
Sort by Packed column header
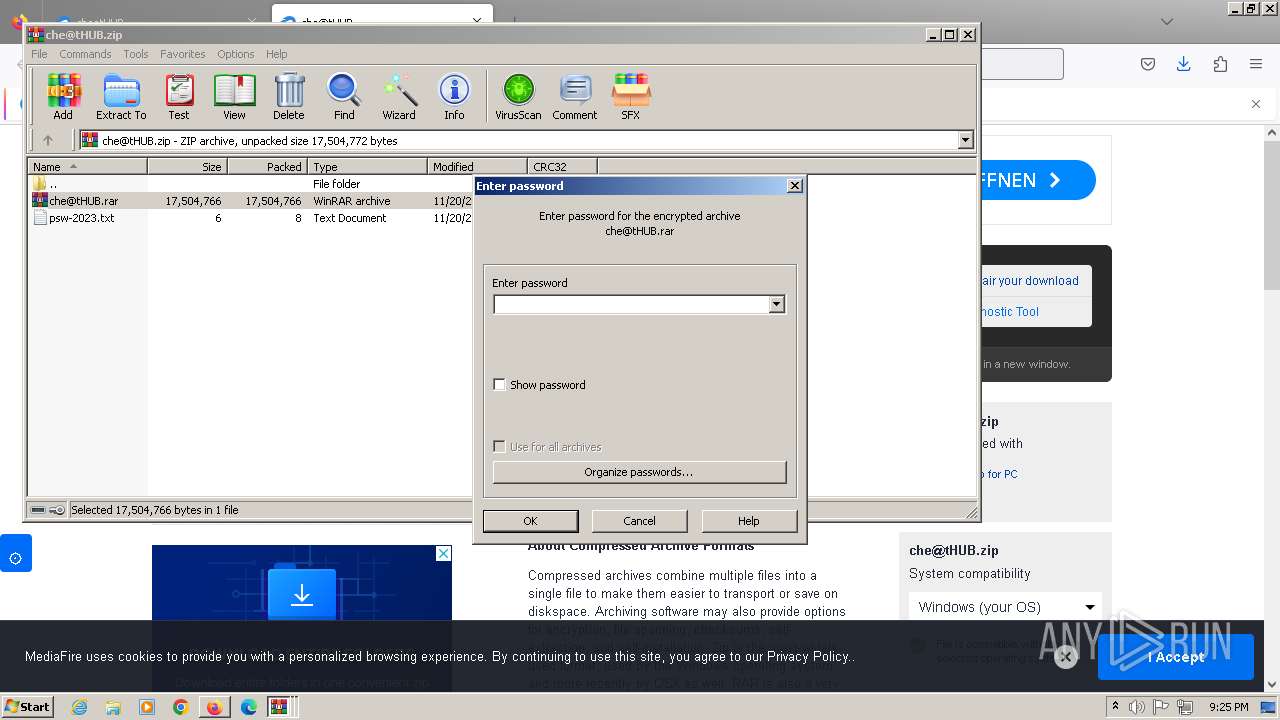[268, 167]
